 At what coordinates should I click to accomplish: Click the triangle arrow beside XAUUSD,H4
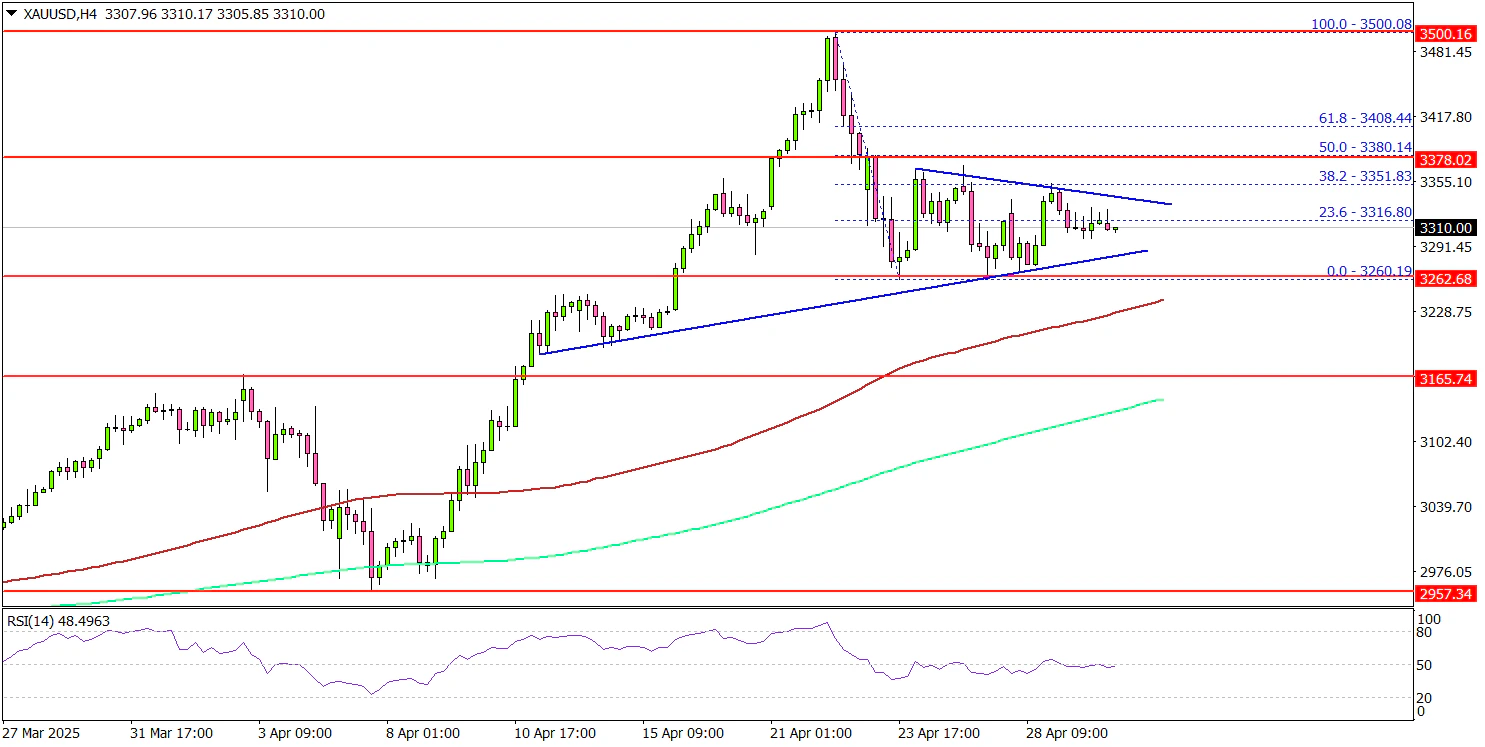[10, 15]
